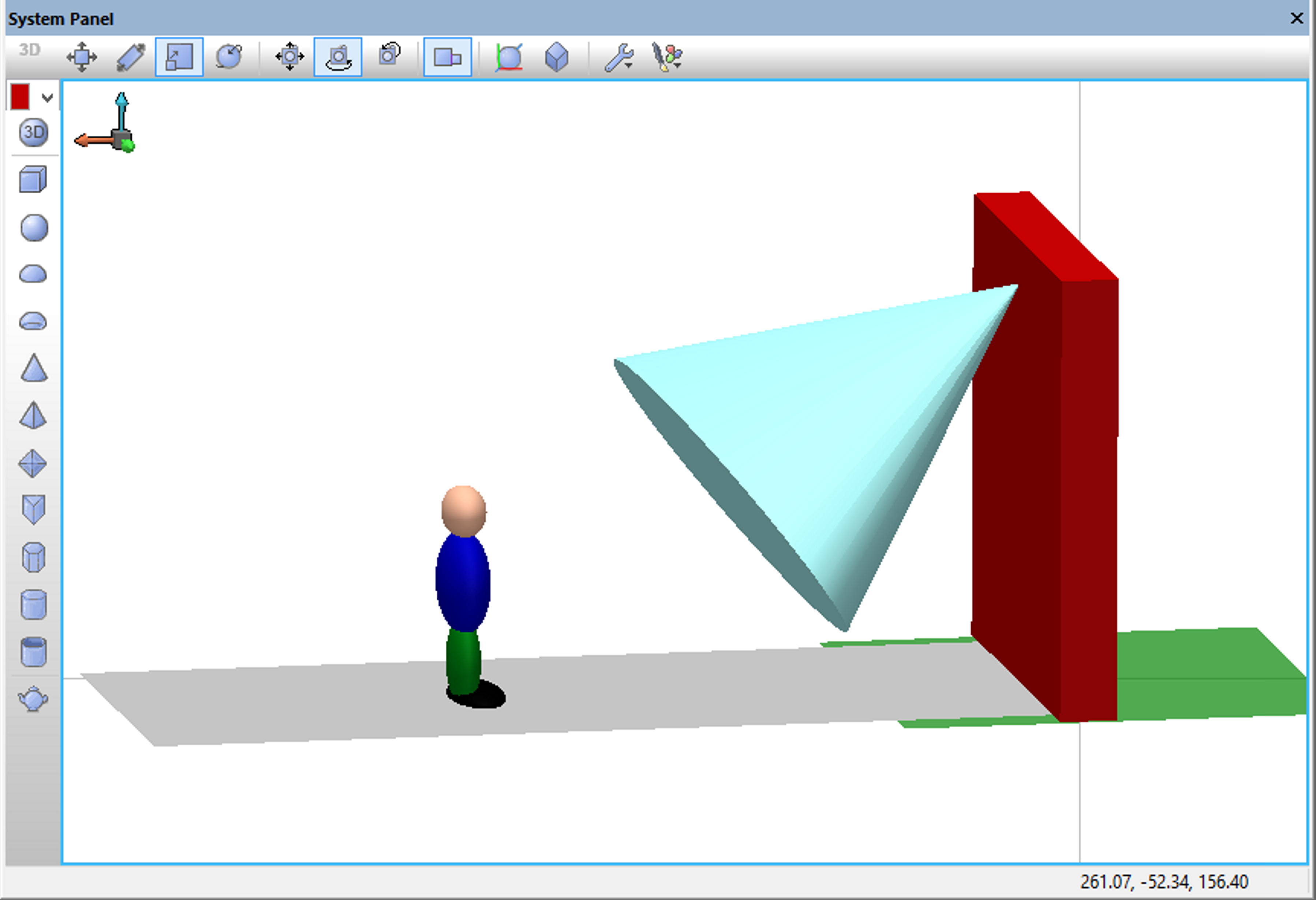Add a box shape from sidebar
The width and height of the screenshot is (1316, 900).
click(x=33, y=179)
